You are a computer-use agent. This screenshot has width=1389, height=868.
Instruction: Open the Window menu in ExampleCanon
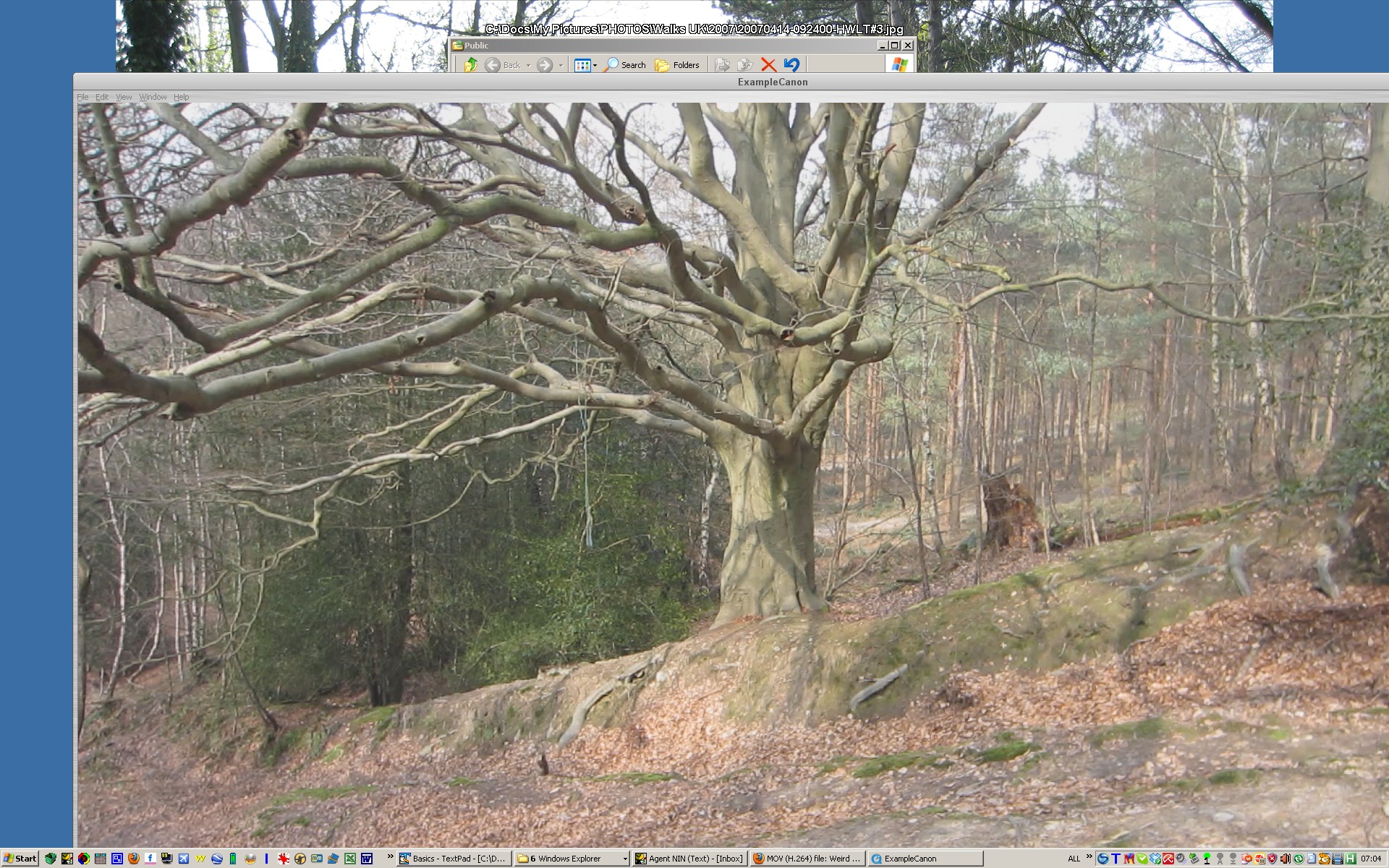(153, 97)
